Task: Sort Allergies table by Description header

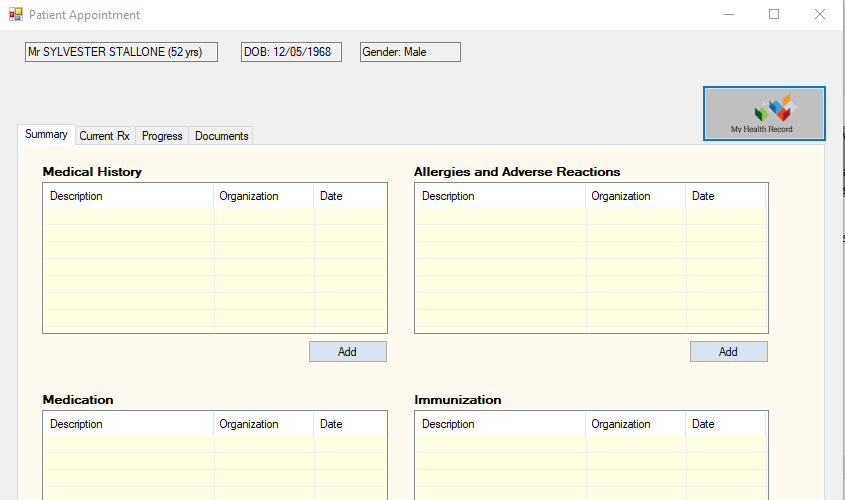Action: point(500,196)
